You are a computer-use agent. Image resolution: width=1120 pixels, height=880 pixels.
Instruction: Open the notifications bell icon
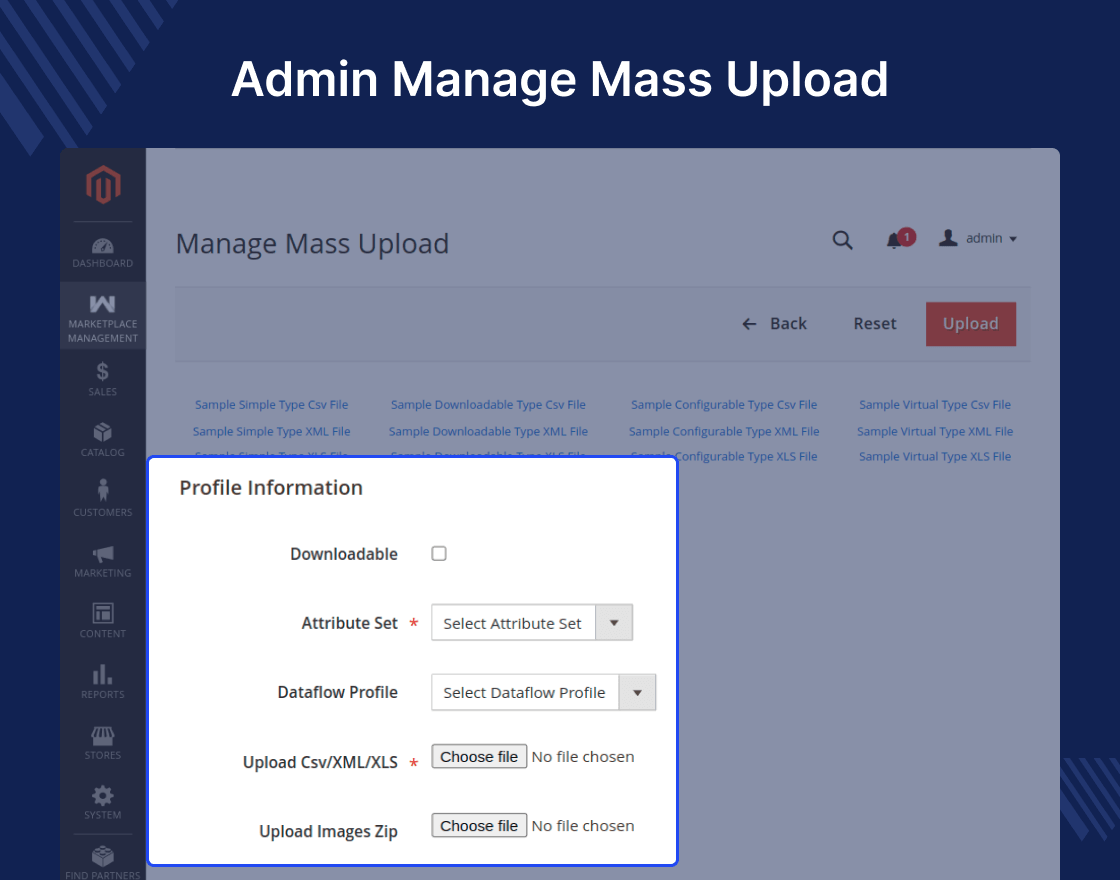point(894,240)
